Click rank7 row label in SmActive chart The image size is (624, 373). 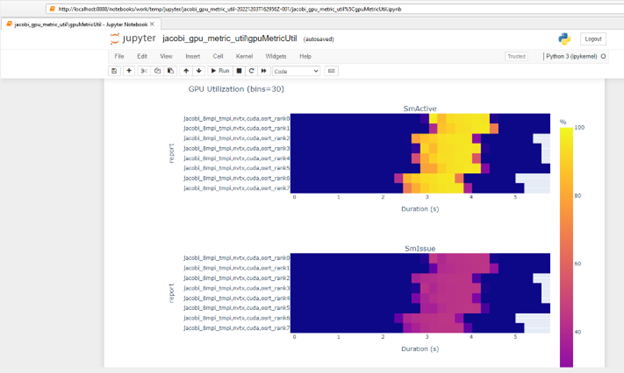point(236,188)
